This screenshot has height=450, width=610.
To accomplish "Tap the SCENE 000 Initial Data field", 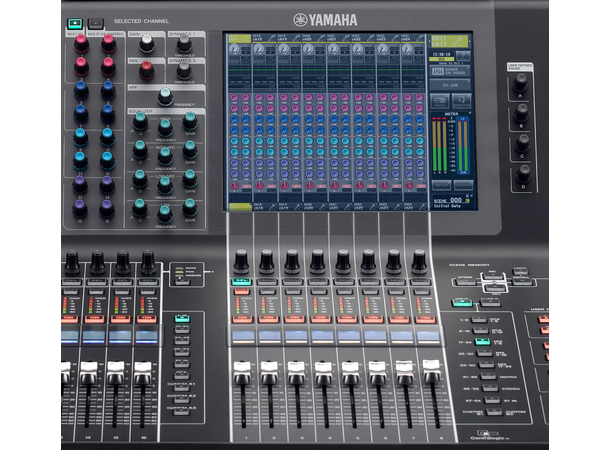I will coord(452,203).
